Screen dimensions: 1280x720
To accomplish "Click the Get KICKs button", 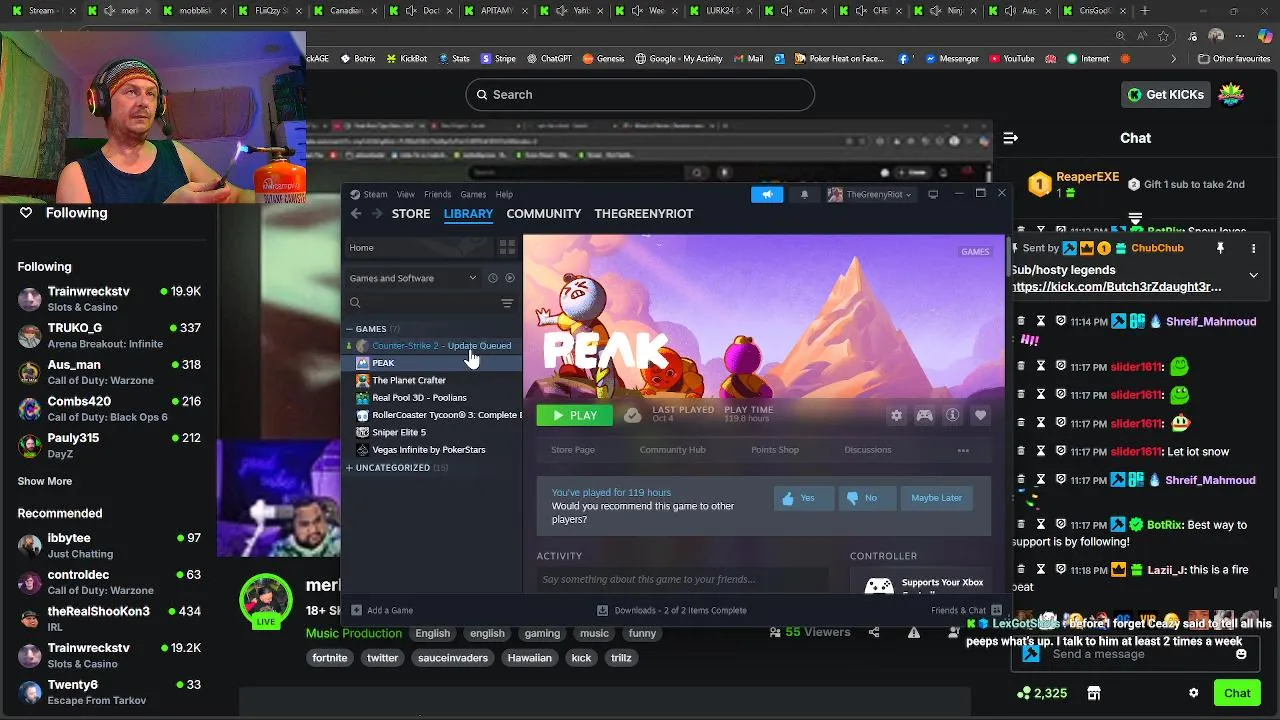I will click(1166, 94).
